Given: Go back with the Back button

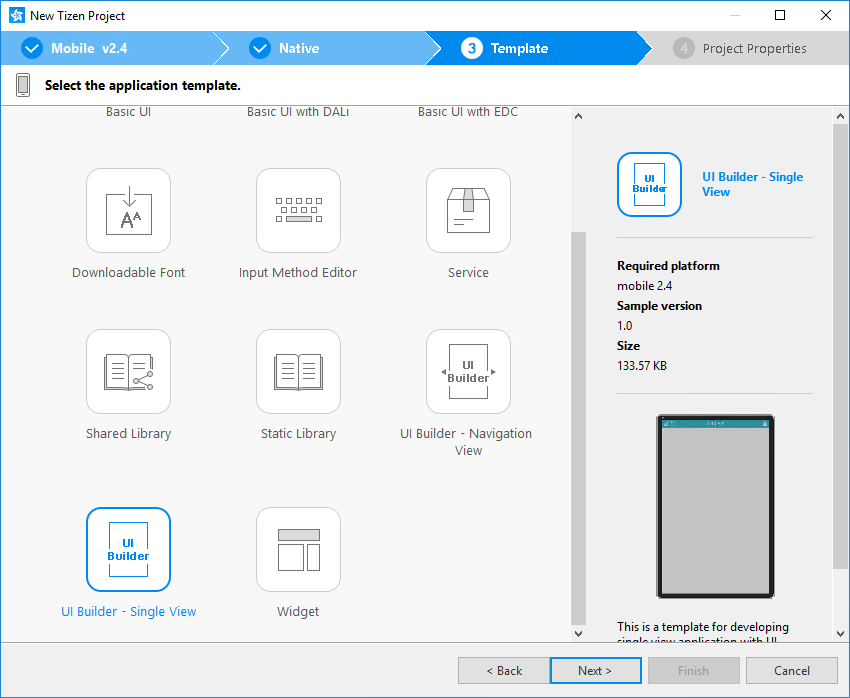Looking at the screenshot, I should [503, 671].
